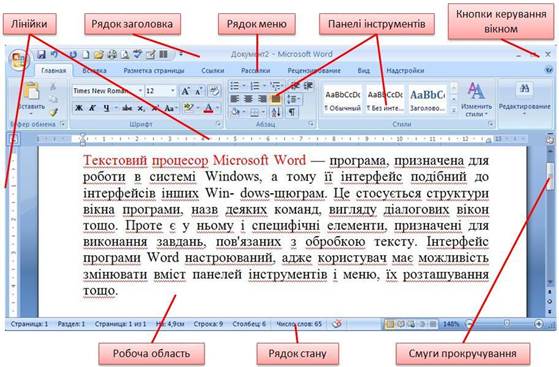Click the spelling check ABC icon
This screenshot has height=367, width=559.
[138, 55]
